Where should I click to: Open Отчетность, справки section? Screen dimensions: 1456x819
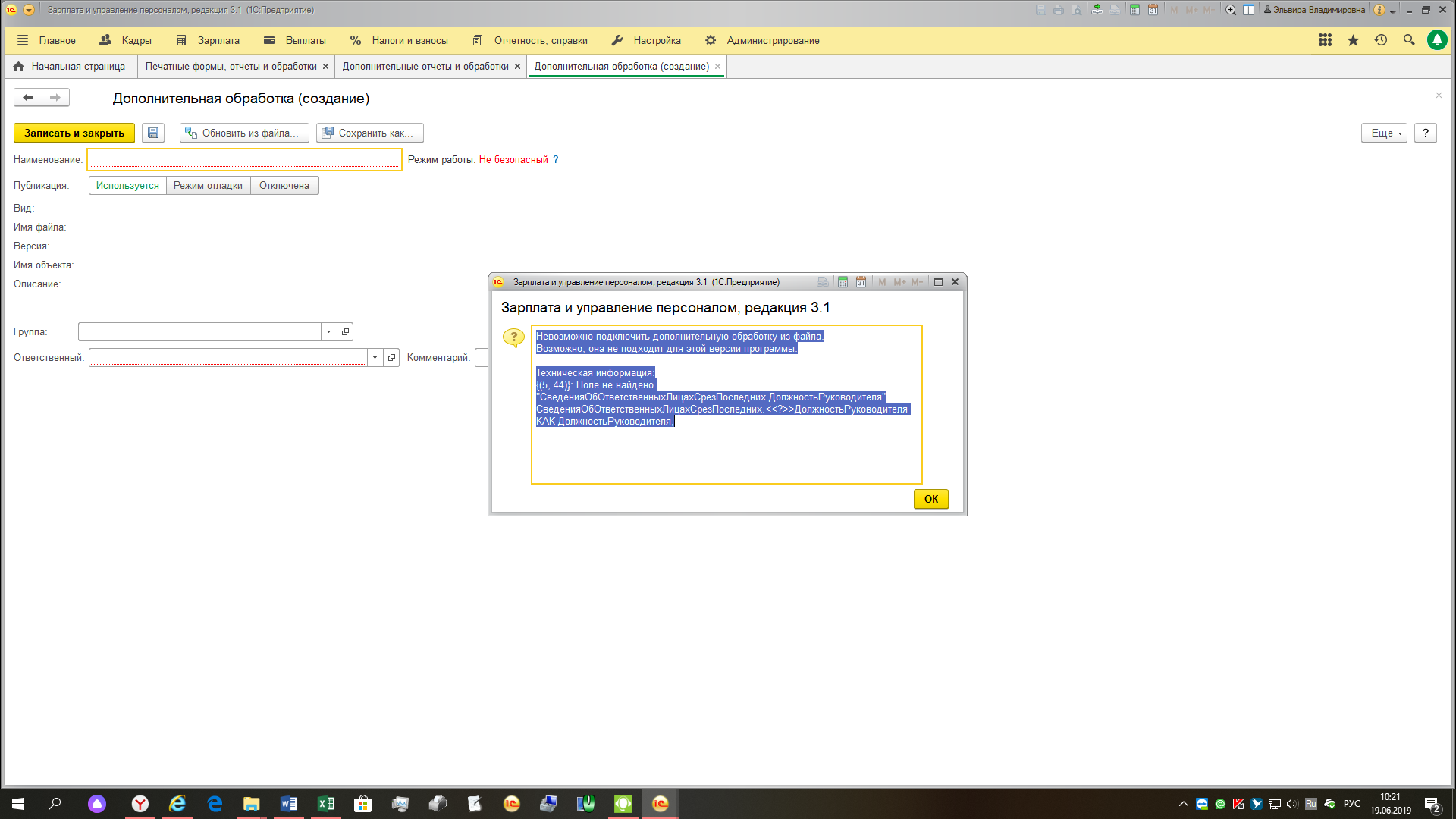tap(530, 40)
